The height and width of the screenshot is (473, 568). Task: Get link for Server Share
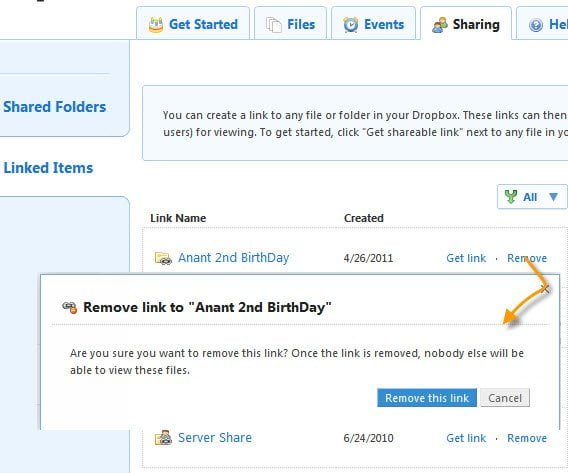click(x=466, y=438)
